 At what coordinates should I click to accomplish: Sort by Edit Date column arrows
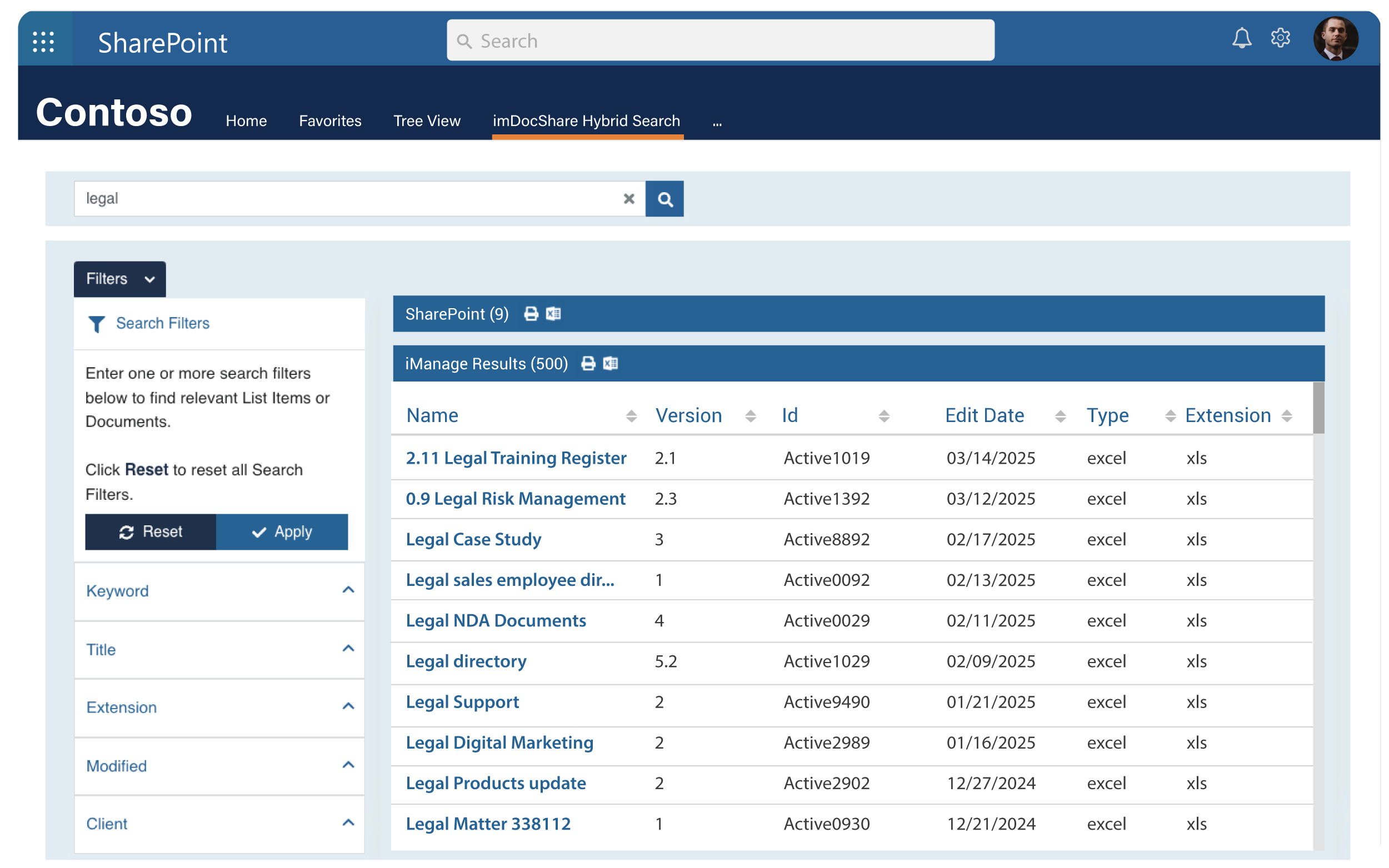click(1060, 416)
